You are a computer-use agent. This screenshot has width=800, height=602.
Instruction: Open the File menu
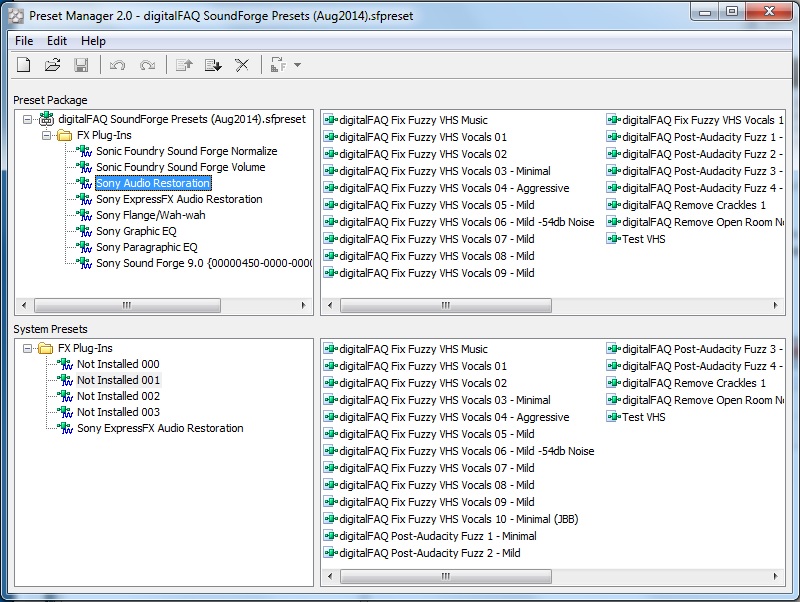pos(24,41)
